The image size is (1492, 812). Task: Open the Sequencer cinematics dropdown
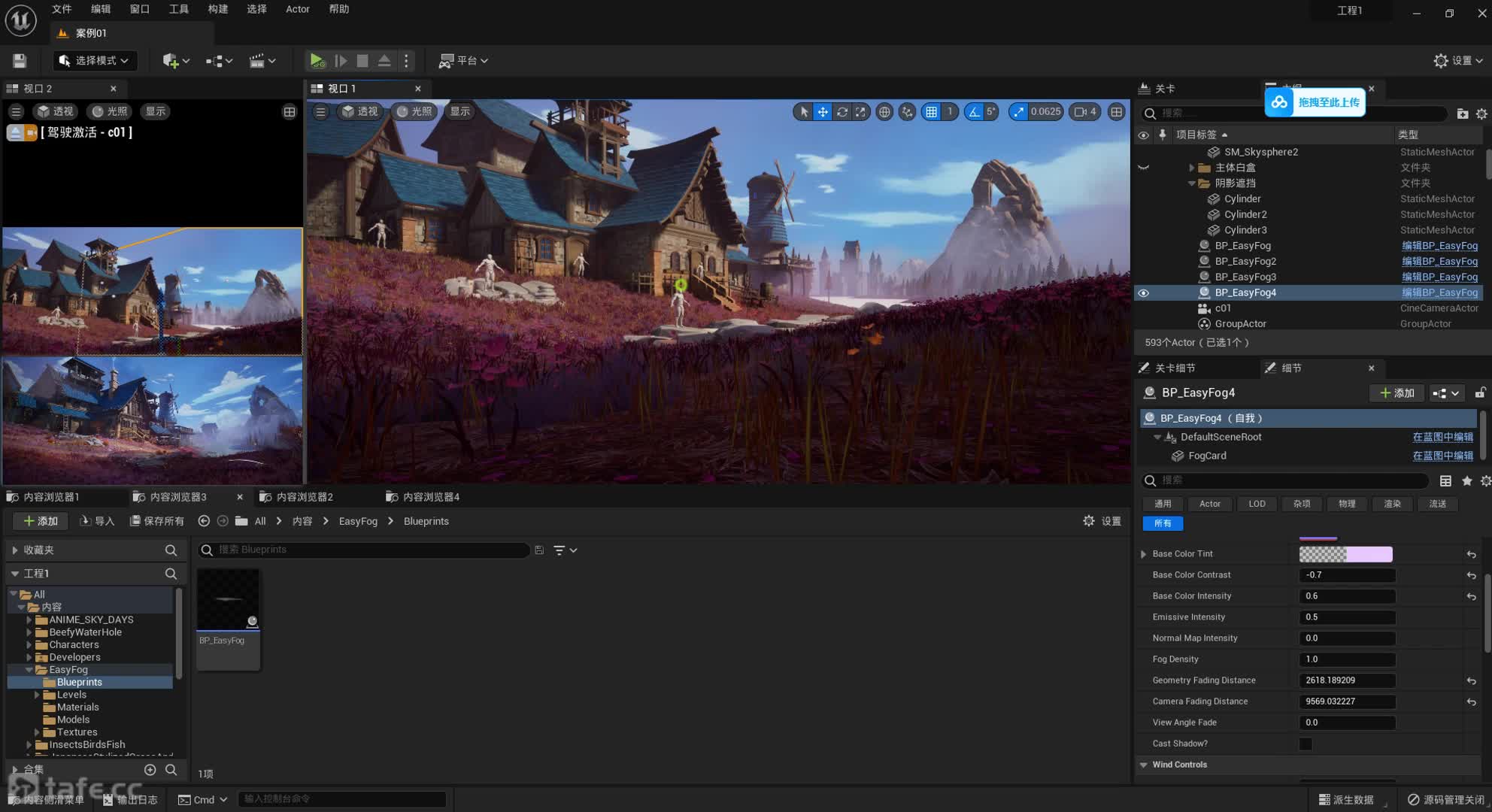(x=262, y=60)
